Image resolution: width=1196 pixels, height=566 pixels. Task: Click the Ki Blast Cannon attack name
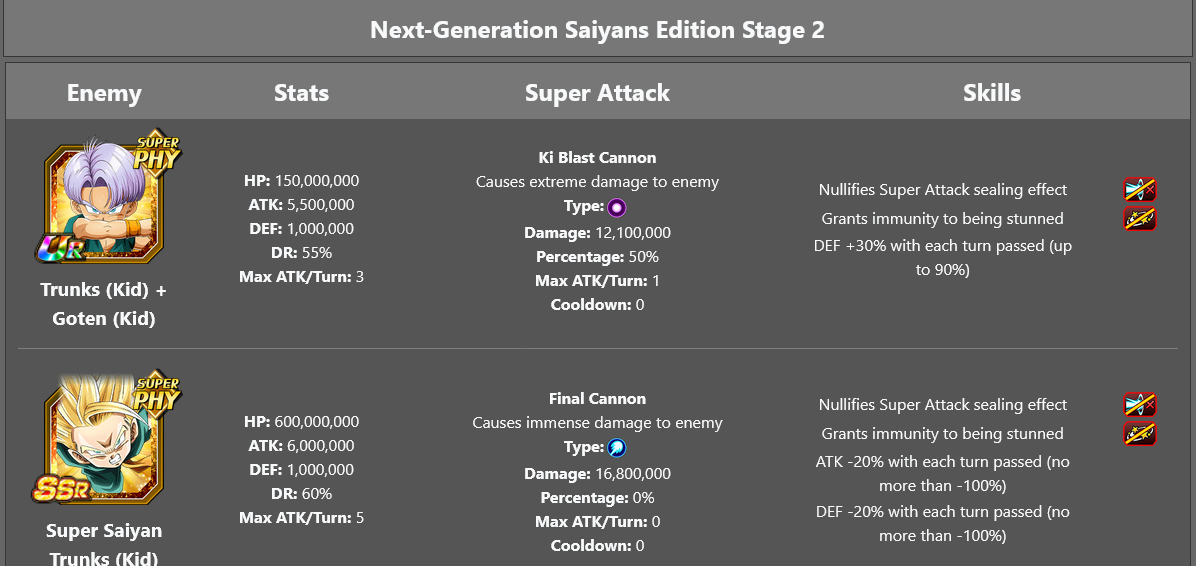tap(597, 158)
